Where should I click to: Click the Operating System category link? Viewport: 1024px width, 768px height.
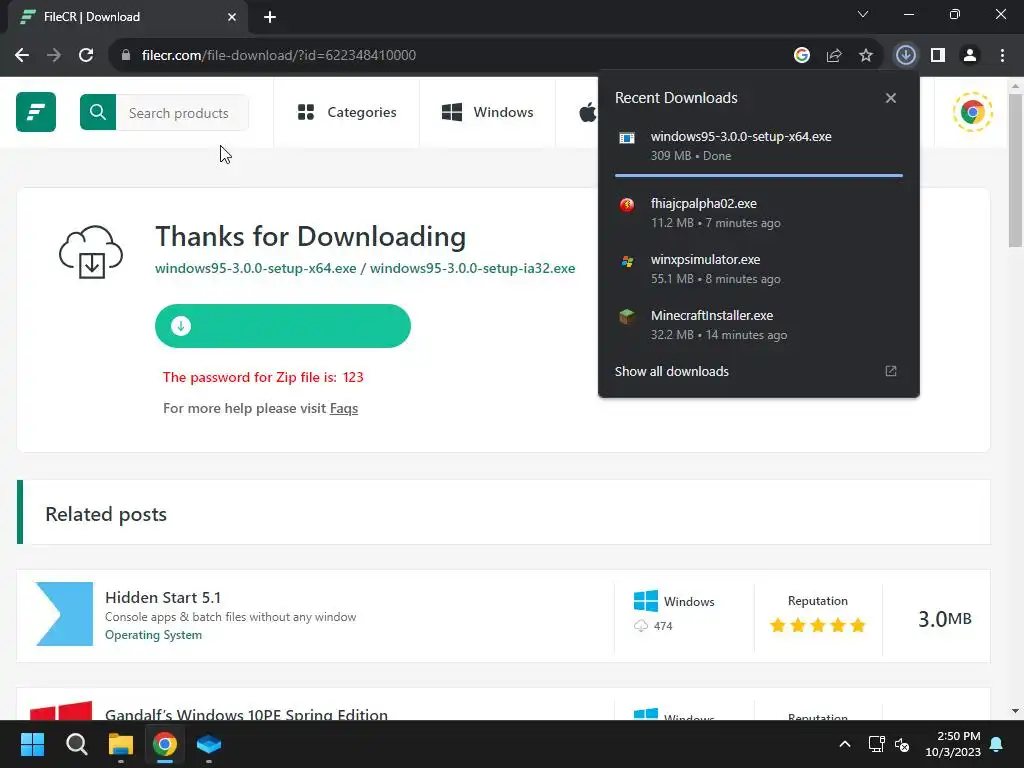[153, 635]
